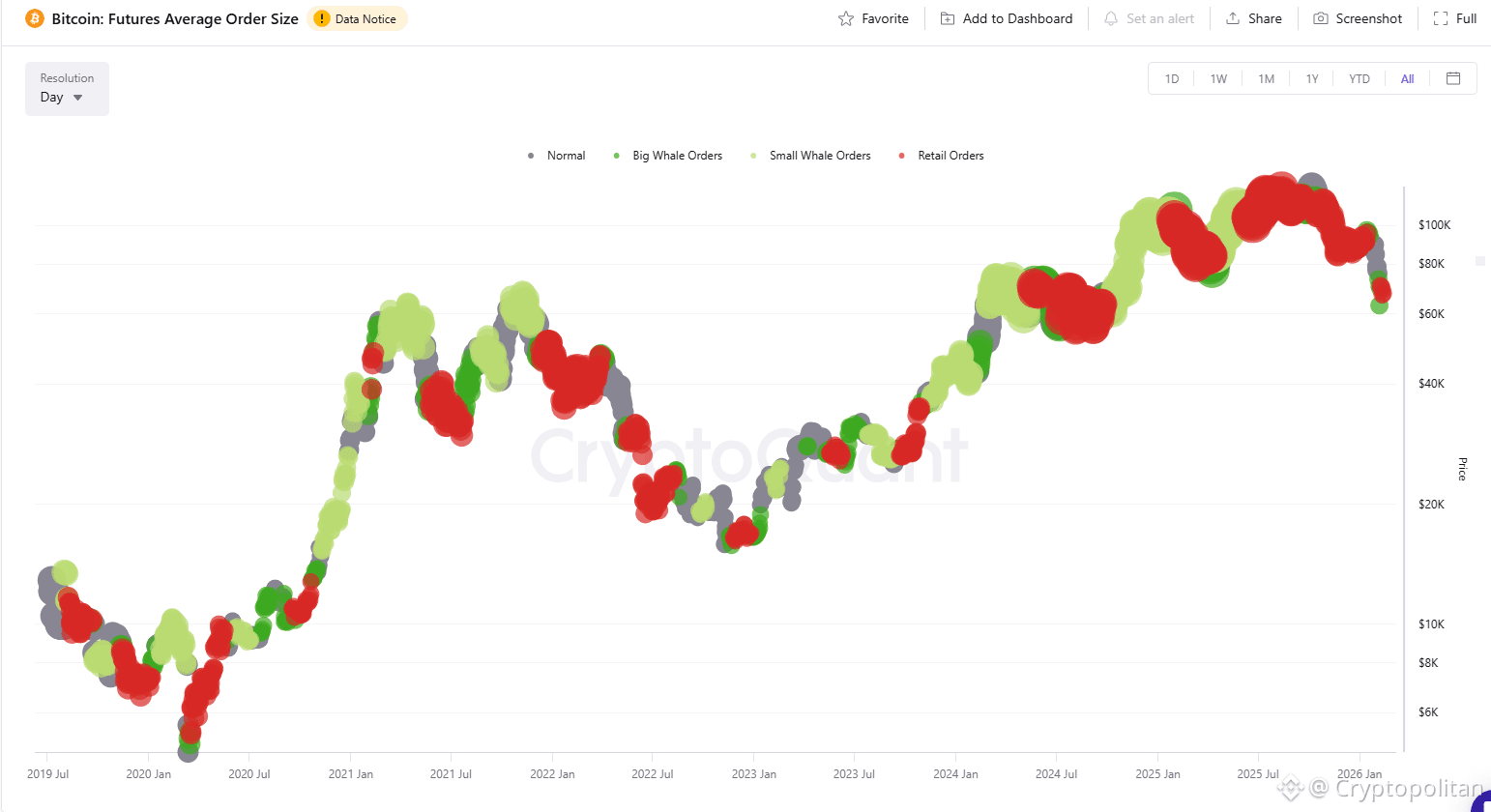Image resolution: width=1491 pixels, height=812 pixels.
Task: Toggle the Small Whale Orders series
Action: [810, 155]
